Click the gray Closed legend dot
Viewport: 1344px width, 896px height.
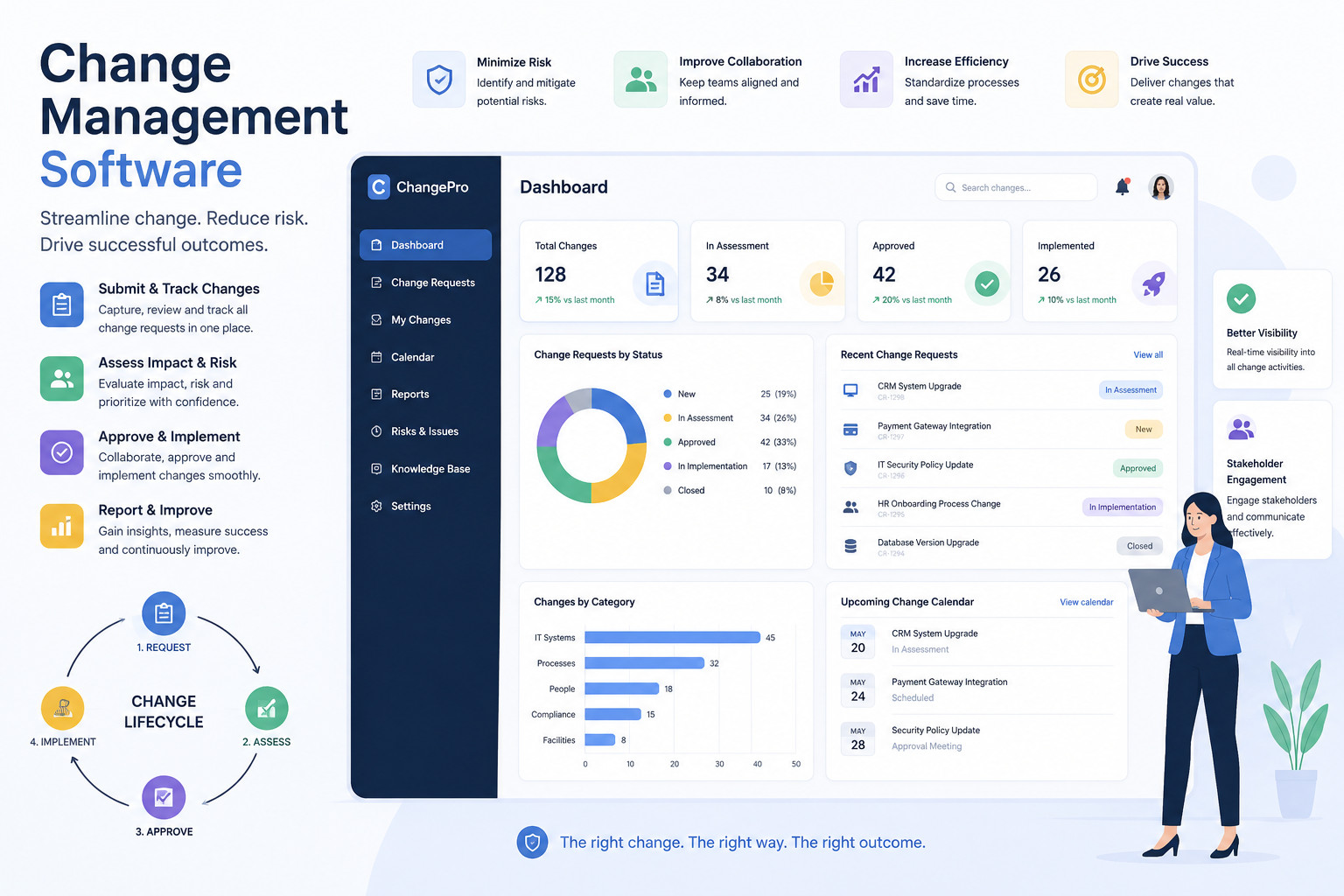pos(668,490)
